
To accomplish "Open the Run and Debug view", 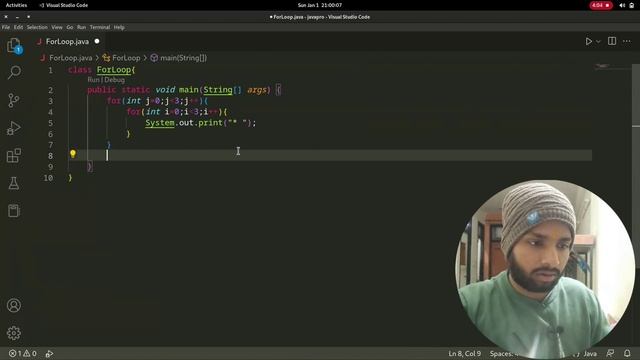I will click(13, 128).
